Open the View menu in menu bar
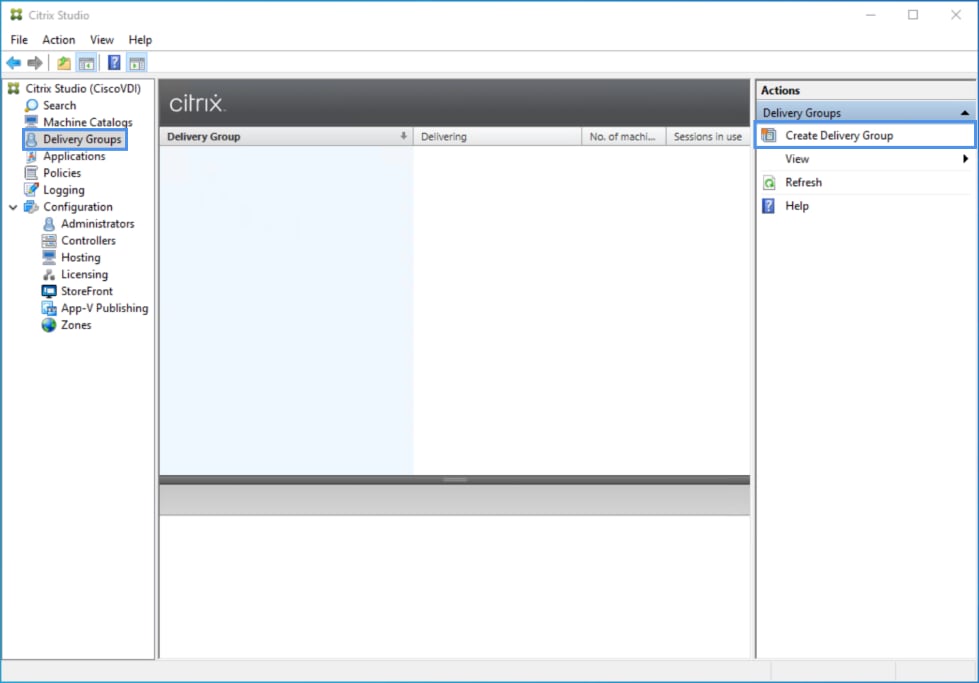The height and width of the screenshot is (683, 979). pyautogui.click(x=102, y=40)
